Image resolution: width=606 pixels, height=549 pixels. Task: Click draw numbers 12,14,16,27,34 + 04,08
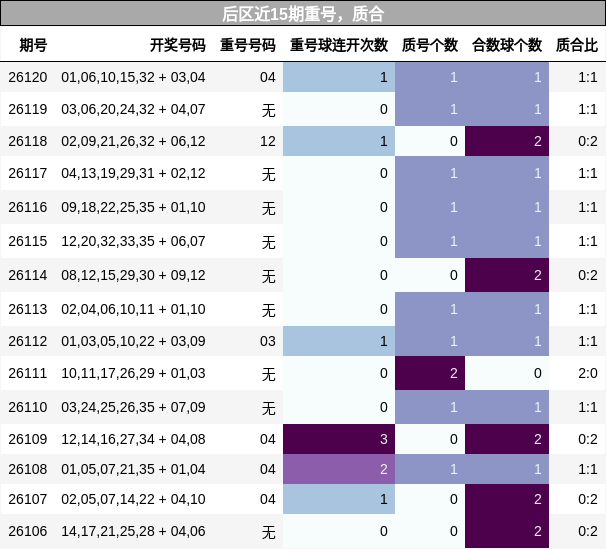coord(133,440)
